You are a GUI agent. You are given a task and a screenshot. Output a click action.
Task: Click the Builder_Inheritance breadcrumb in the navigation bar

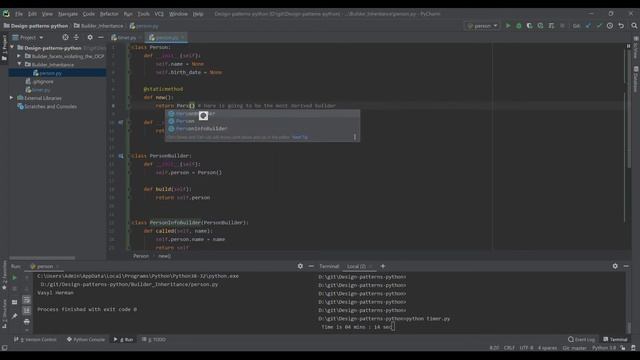(98, 26)
